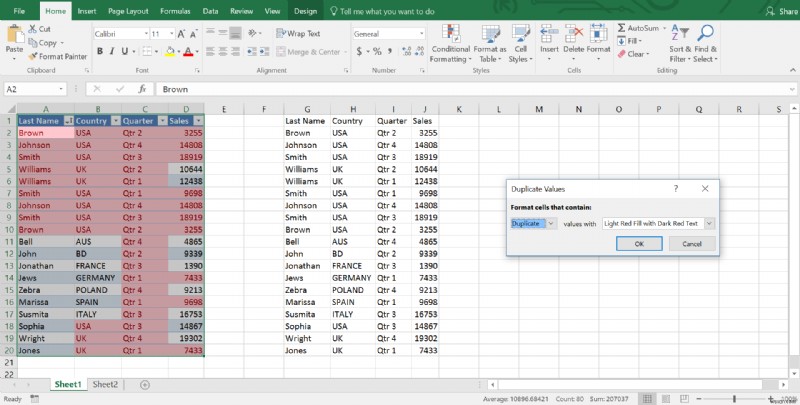Click the Delete cells icon
The image size is (800, 405).
pyautogui.click(x=573, y=34)
